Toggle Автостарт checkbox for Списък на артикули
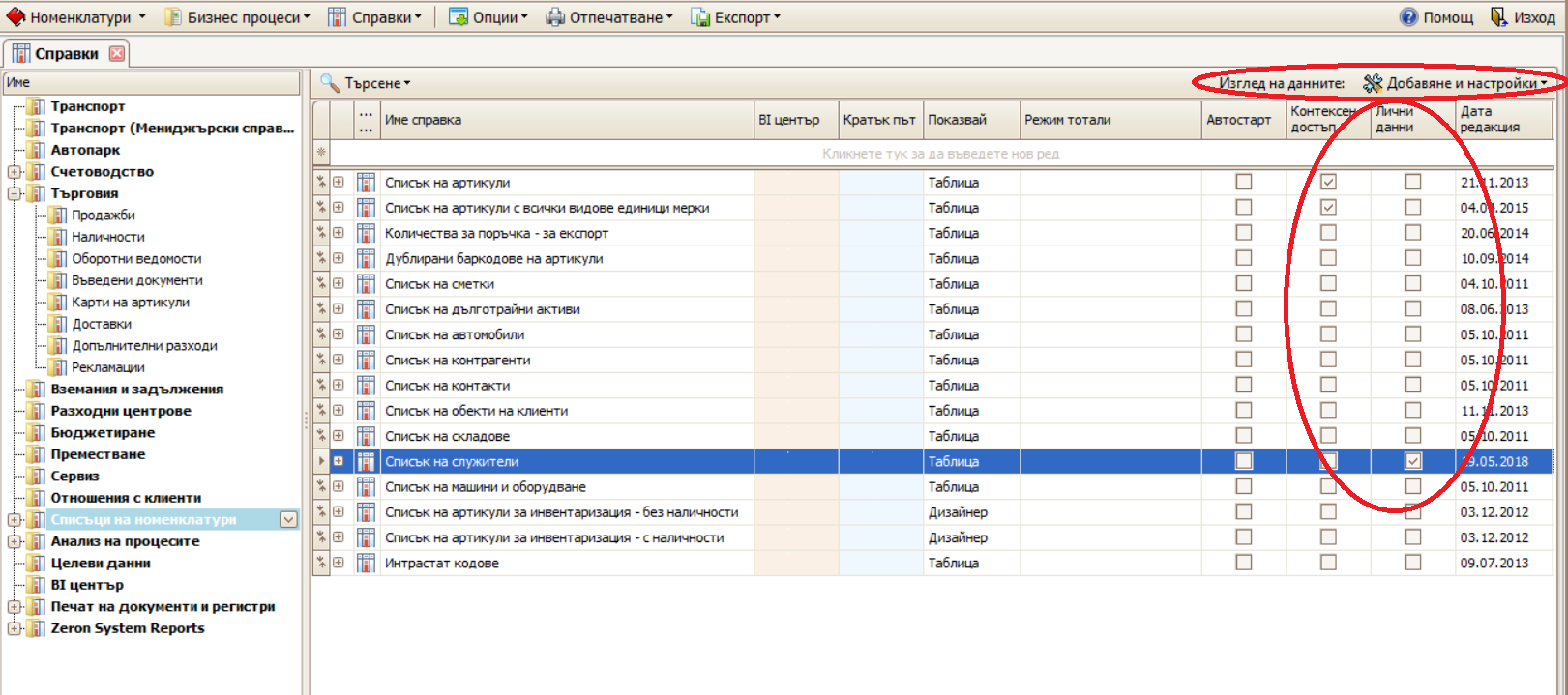Screen dimensions: 1568x695 point(1244,182)
